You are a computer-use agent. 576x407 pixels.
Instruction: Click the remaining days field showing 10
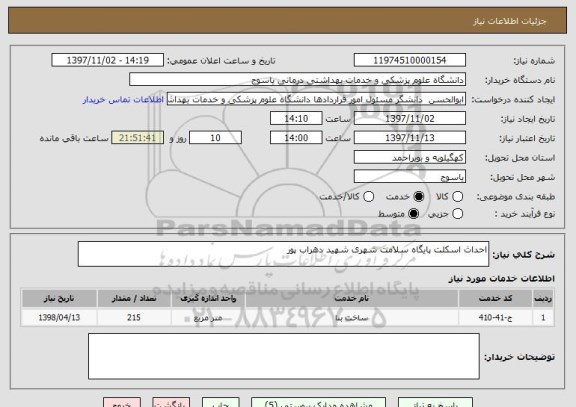[215, 138]
